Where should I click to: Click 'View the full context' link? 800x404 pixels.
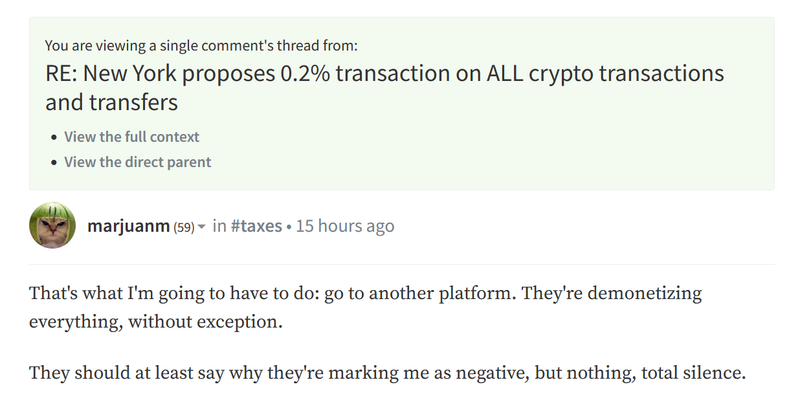pos(132,136)
